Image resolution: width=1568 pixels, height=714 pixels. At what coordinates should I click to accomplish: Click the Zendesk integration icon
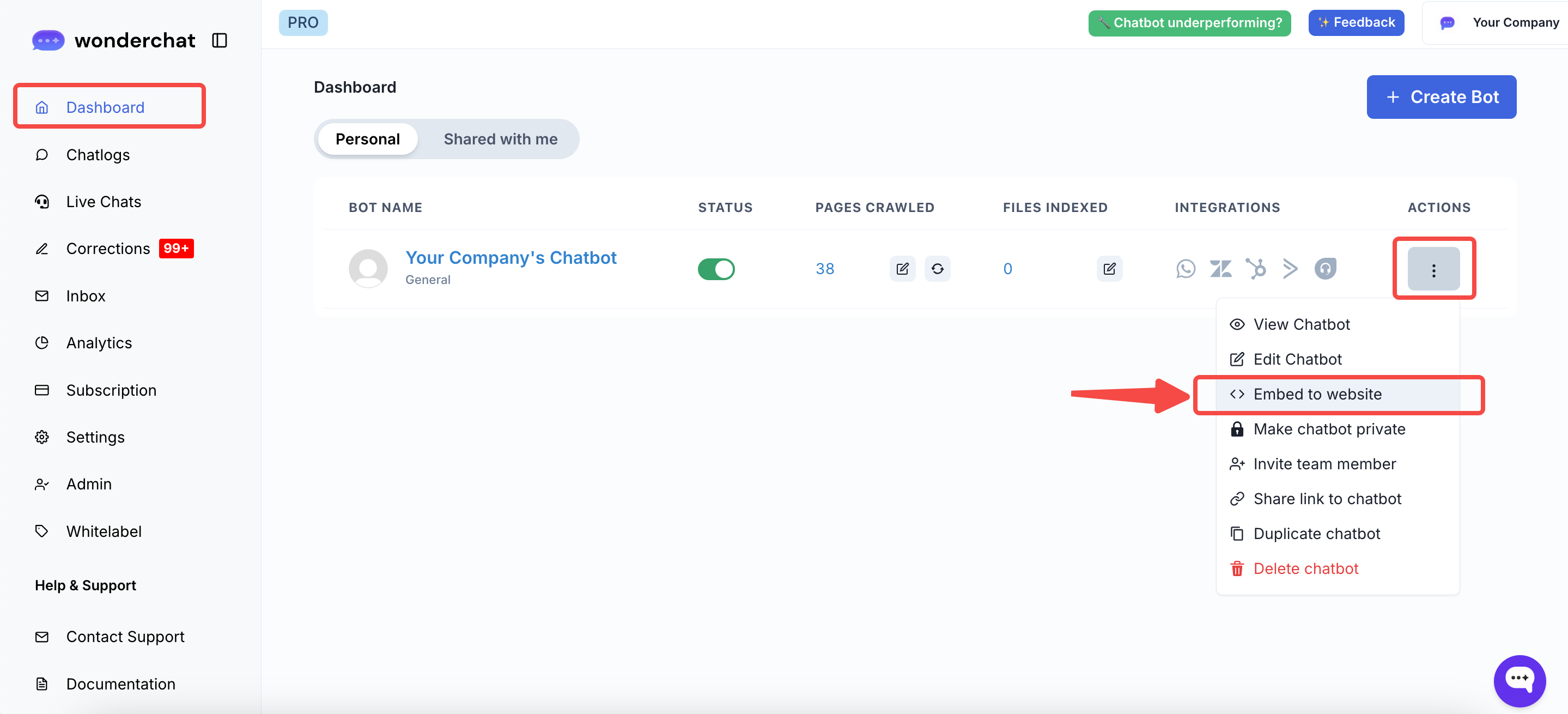click(1220, 269)
